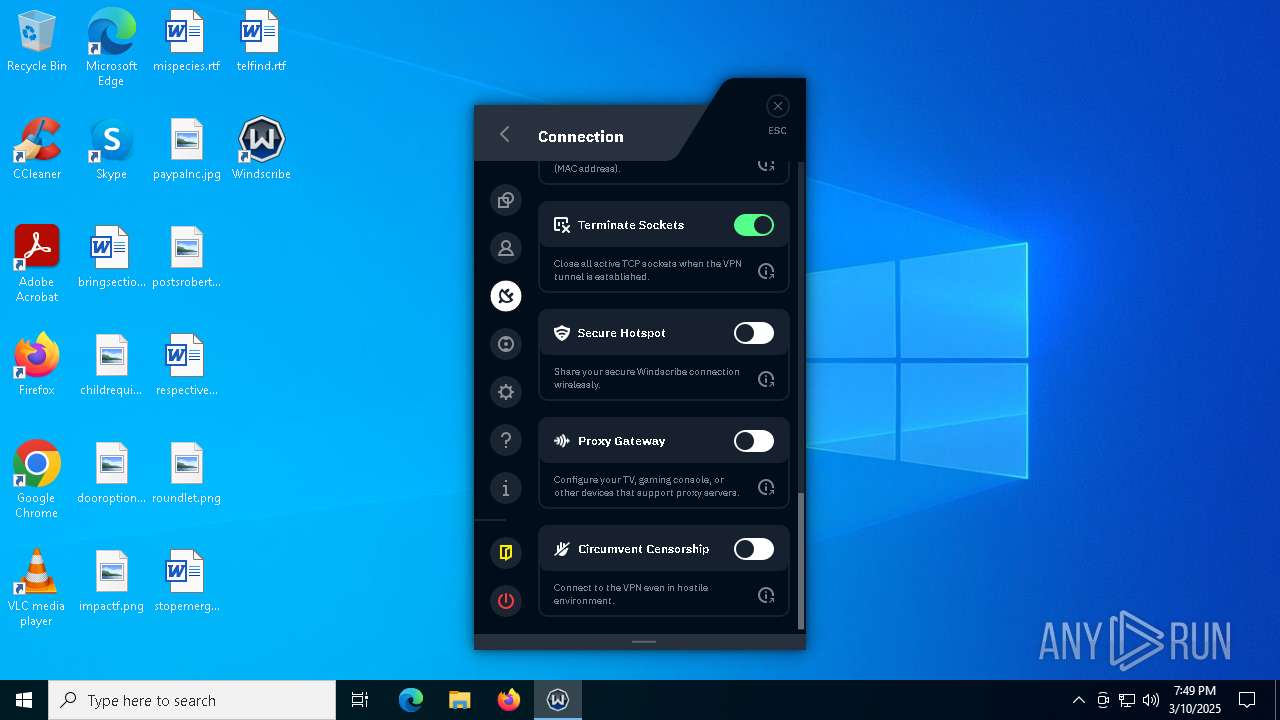
Task: Open File Explorer from the taskbar
Action: 460,700
